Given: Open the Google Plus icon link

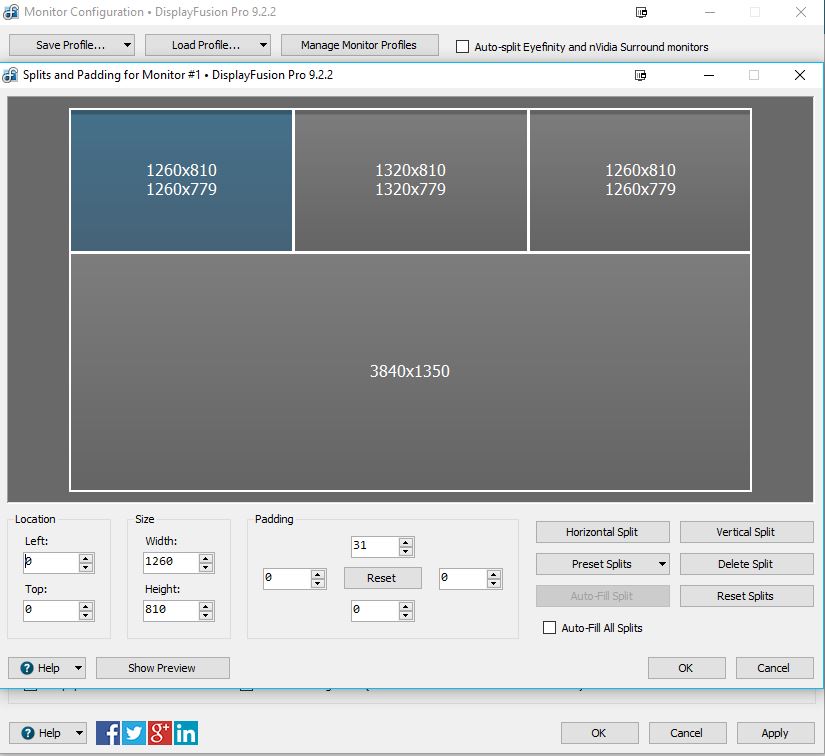Looking at the screenshot, I should (159, 733).
